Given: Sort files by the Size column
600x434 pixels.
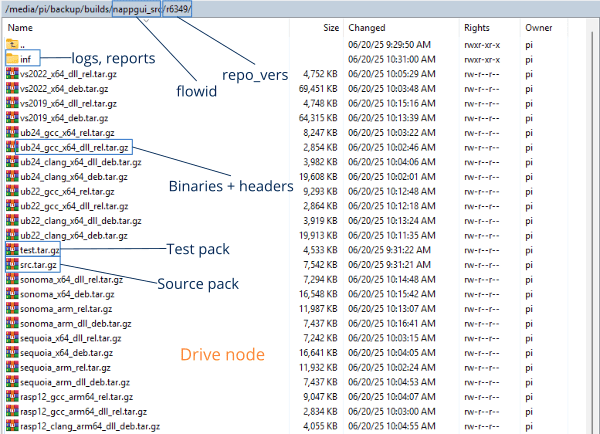Looking at the screenshot, I should [x=330, y=28].
